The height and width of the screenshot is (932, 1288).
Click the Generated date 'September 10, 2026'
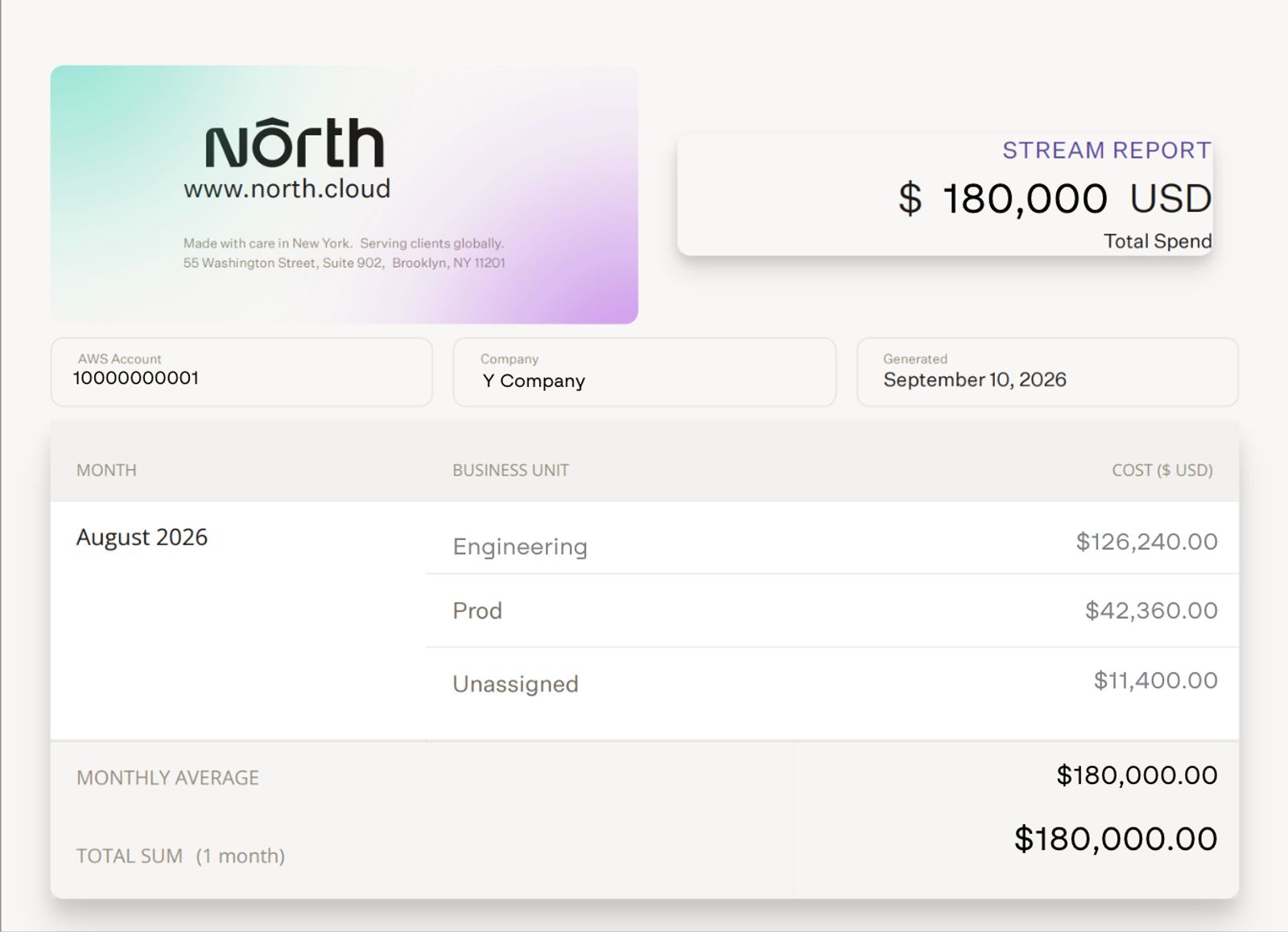tap(1047, 372)
